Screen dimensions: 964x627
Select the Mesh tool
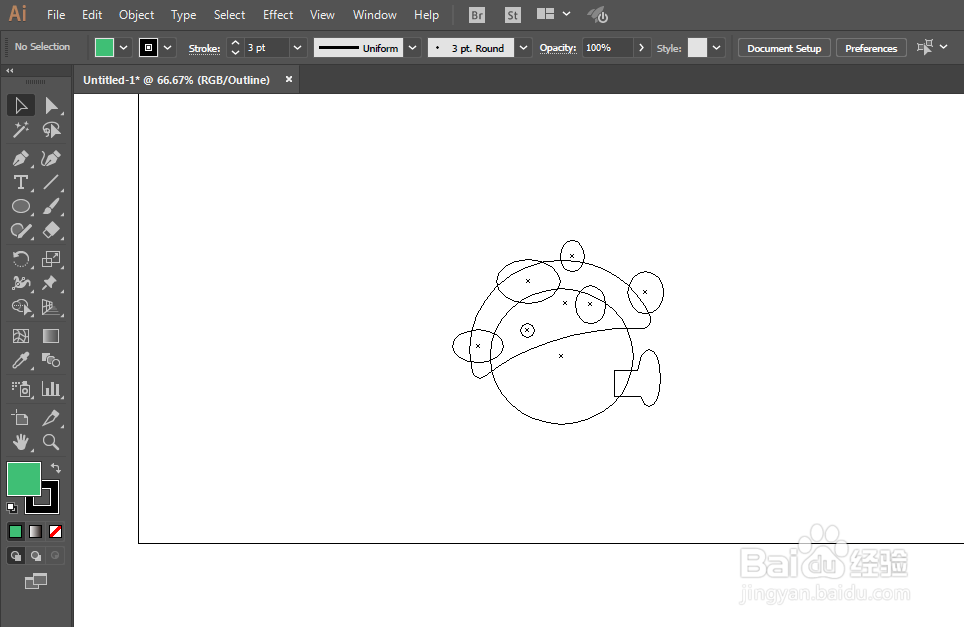[20, 336]
